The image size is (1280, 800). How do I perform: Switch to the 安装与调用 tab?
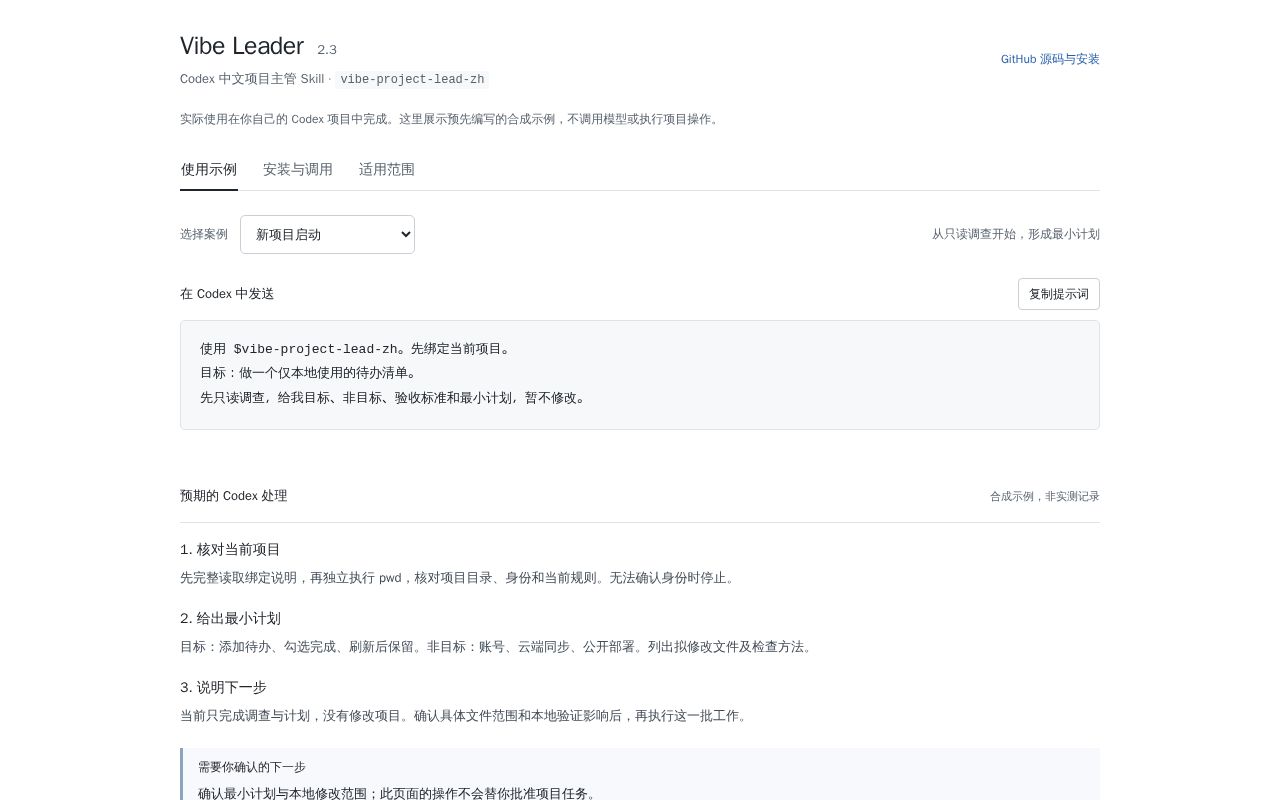pyautogui.click(x=298, y=169)
